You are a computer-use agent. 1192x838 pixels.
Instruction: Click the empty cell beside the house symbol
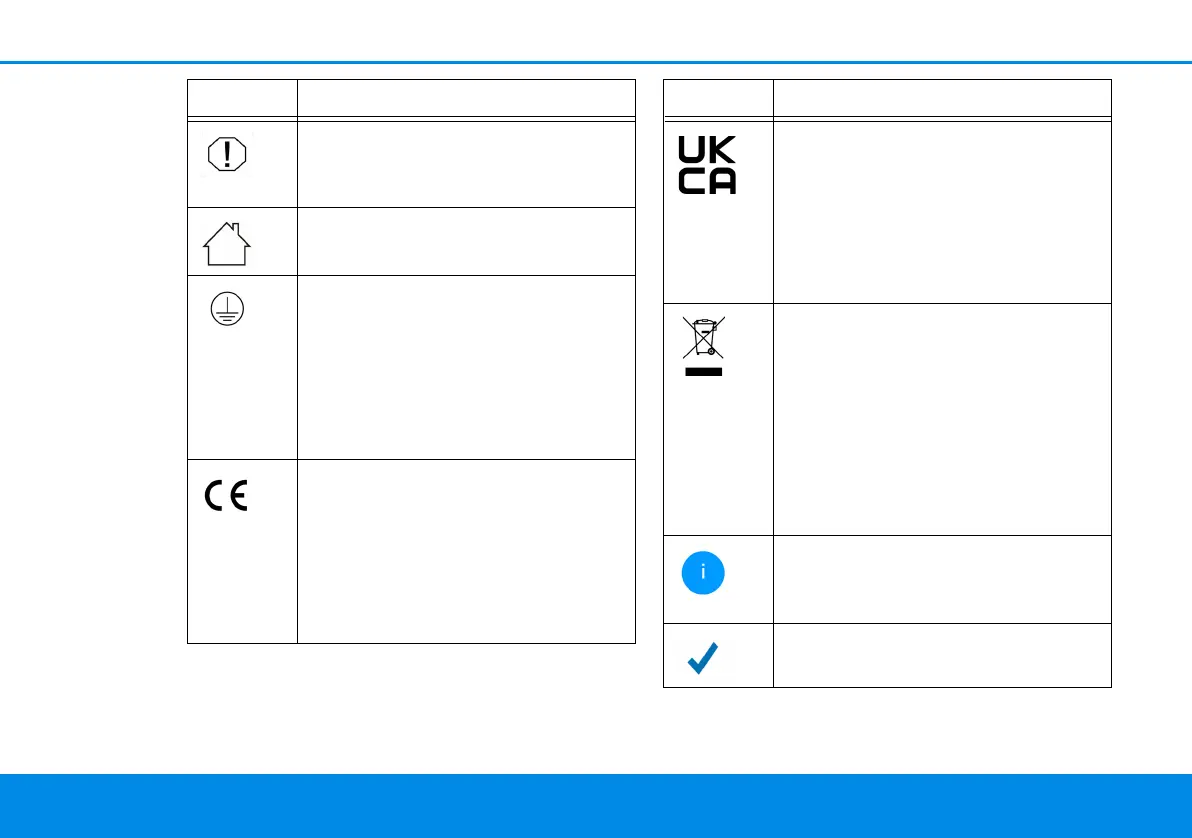(x=466, y=241)
